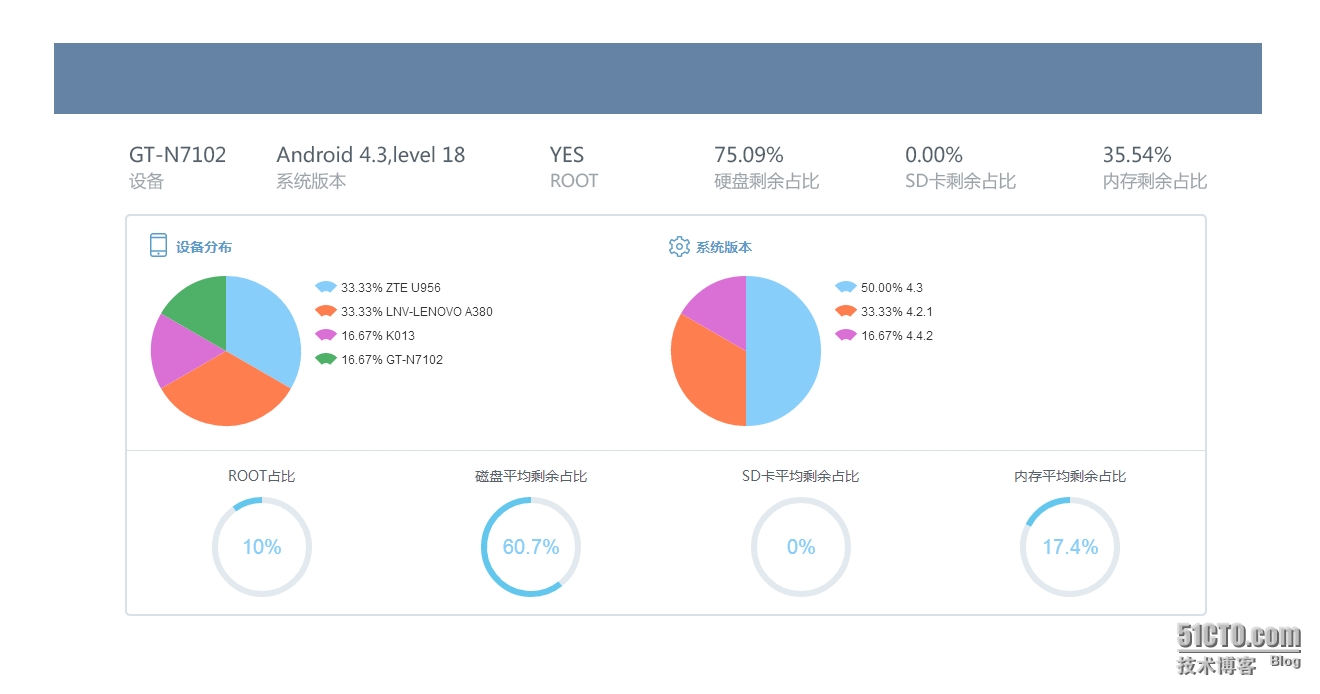This screenshot has height=694, width=1320.
Task: Click the 35.54% memory remaining value
Action: pyautogui.click(x=1137, y=155)
